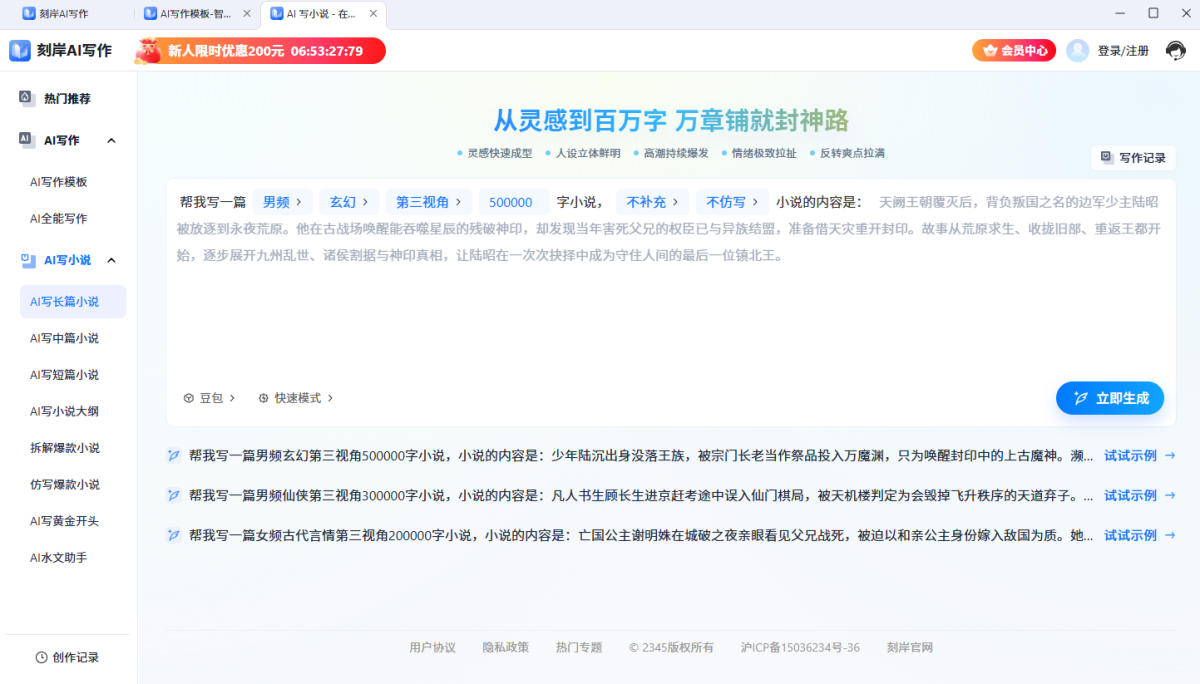This screenshot has height=684, width=1200.
Task: Close the AI 写小说 browser tab
Action: tap(373, 14)
